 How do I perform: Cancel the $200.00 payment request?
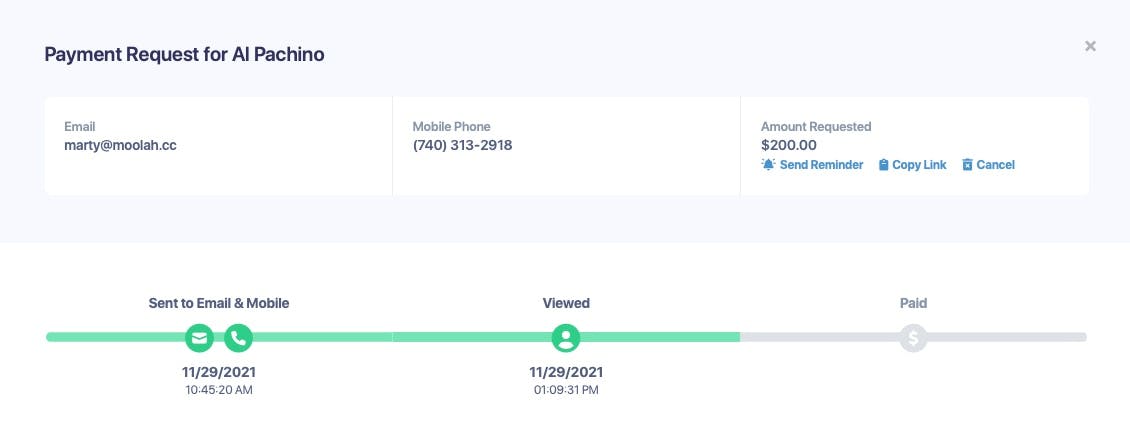coord(995,165)
